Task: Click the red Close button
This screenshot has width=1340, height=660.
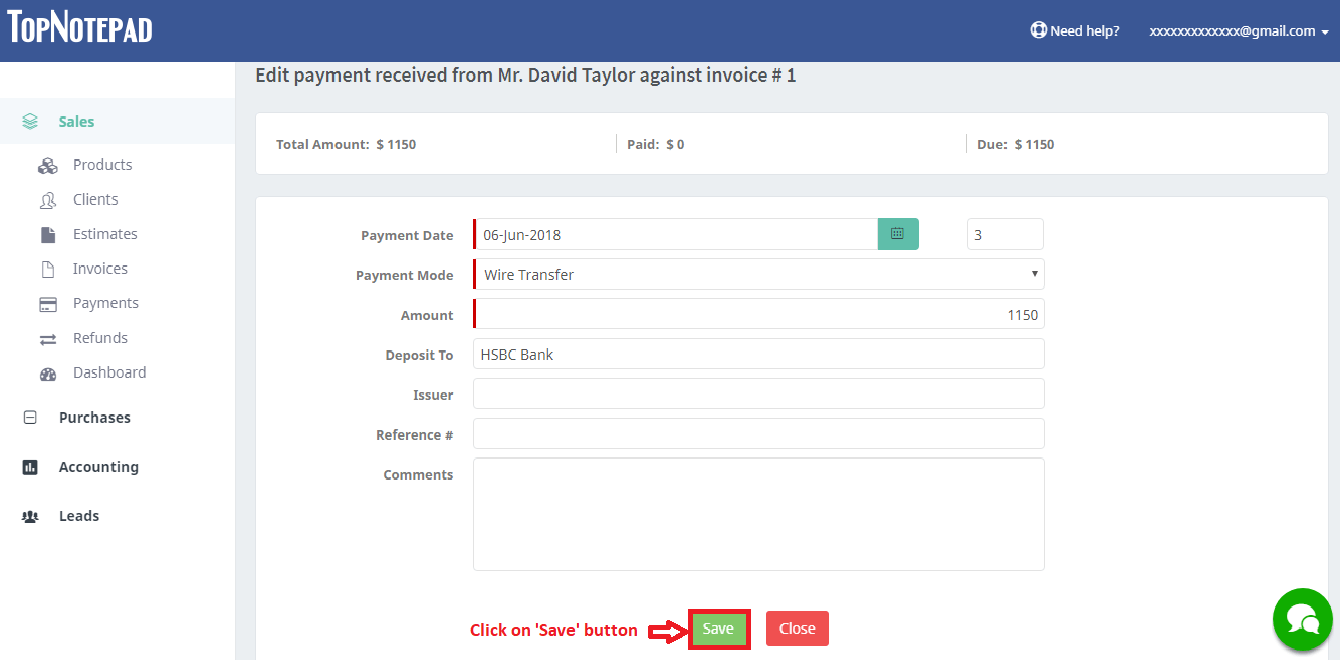Action: [797, 629]
